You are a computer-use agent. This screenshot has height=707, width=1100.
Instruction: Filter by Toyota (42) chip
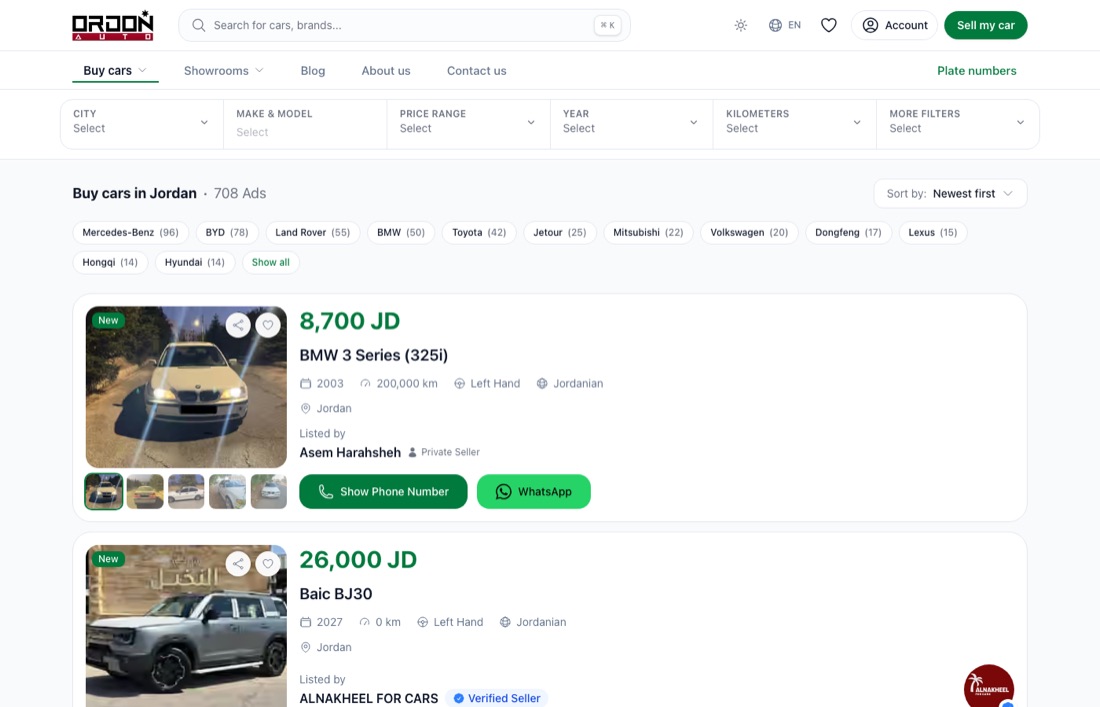pyautogui.click(x=479, y=232)
